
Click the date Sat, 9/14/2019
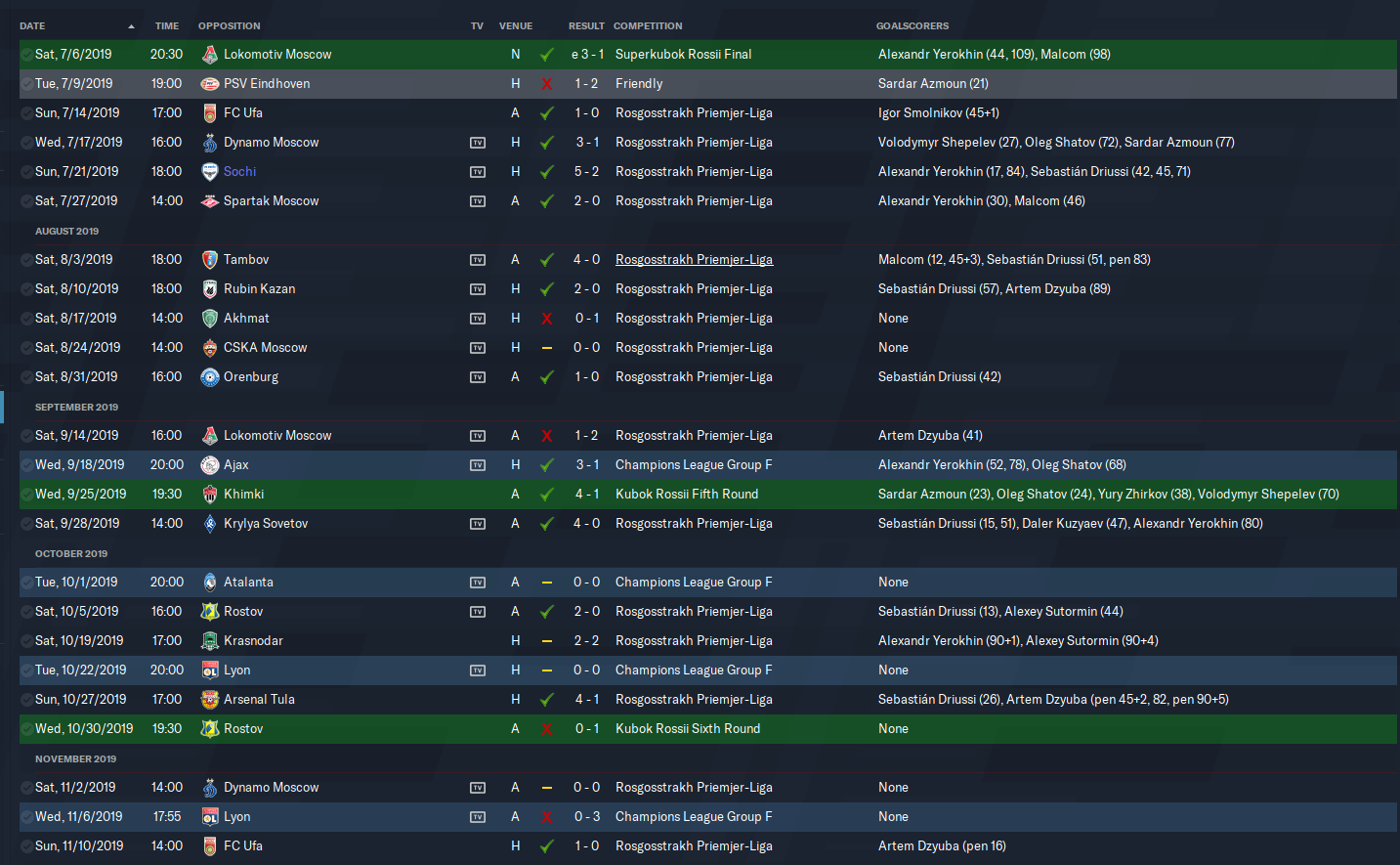76,436
